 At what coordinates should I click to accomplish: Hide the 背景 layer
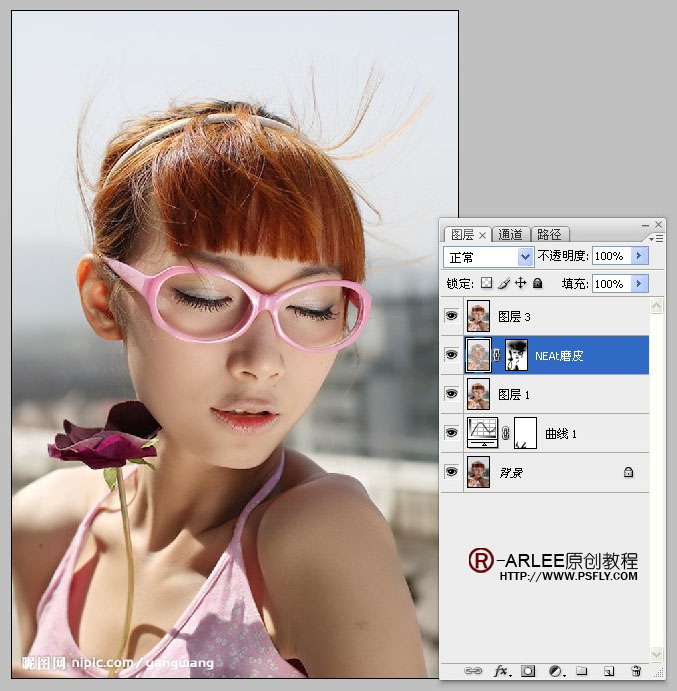pyautogui.click(x=451, y=472)
